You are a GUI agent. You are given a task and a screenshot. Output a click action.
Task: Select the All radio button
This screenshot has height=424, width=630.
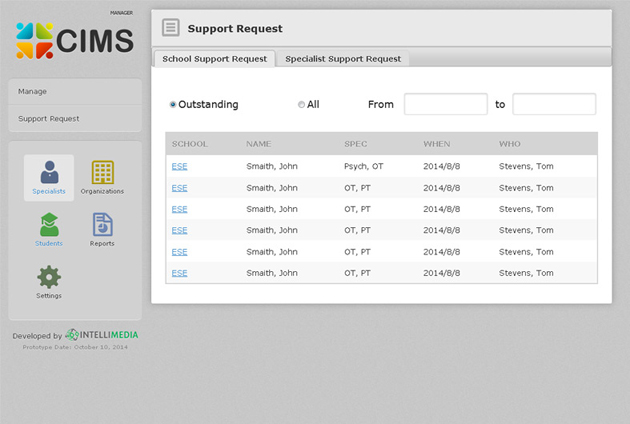pos(301,104)
